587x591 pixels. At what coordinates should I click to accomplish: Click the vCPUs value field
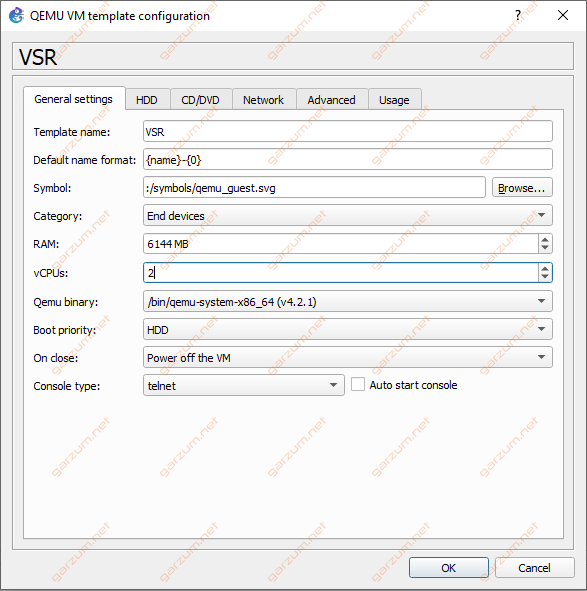coord(341,273)
